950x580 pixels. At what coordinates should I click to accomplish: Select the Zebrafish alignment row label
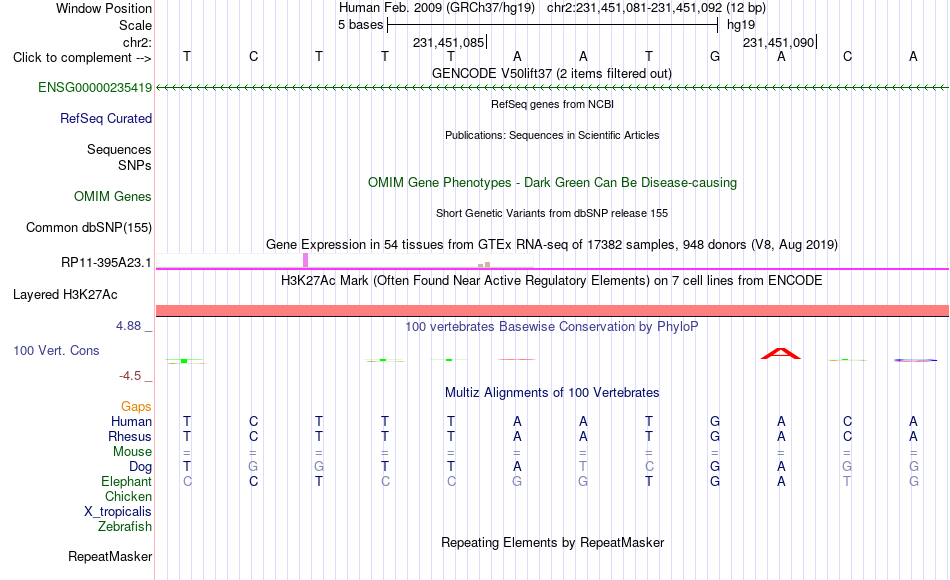[125, 526]
